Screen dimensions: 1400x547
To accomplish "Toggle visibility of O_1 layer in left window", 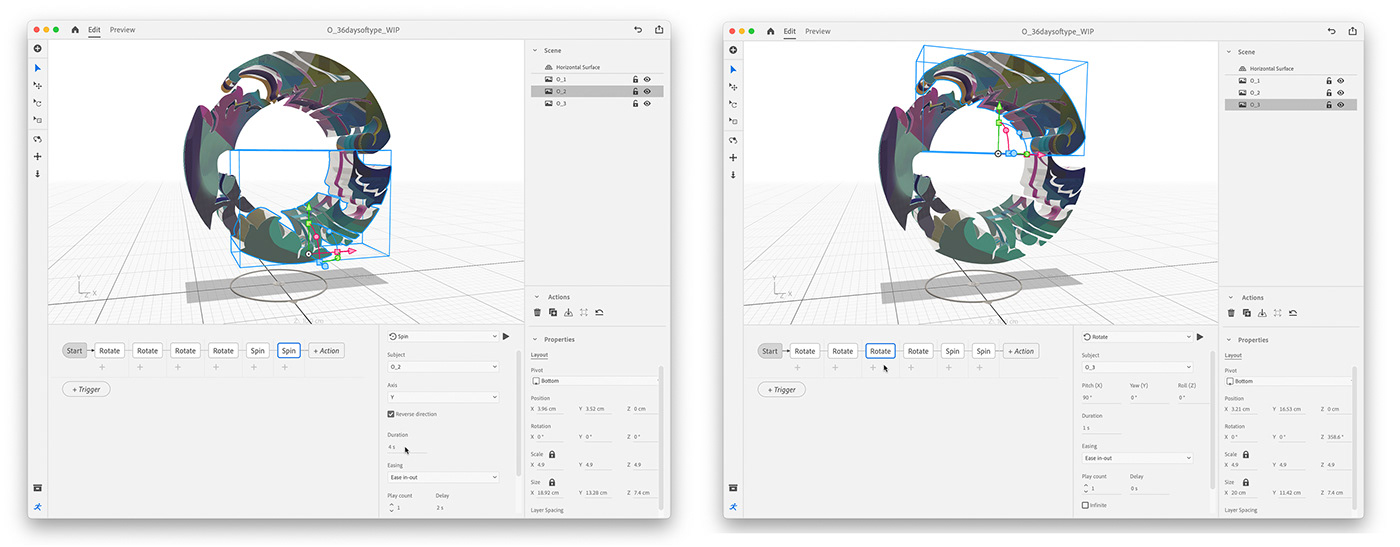I will (x=647, y=79).
